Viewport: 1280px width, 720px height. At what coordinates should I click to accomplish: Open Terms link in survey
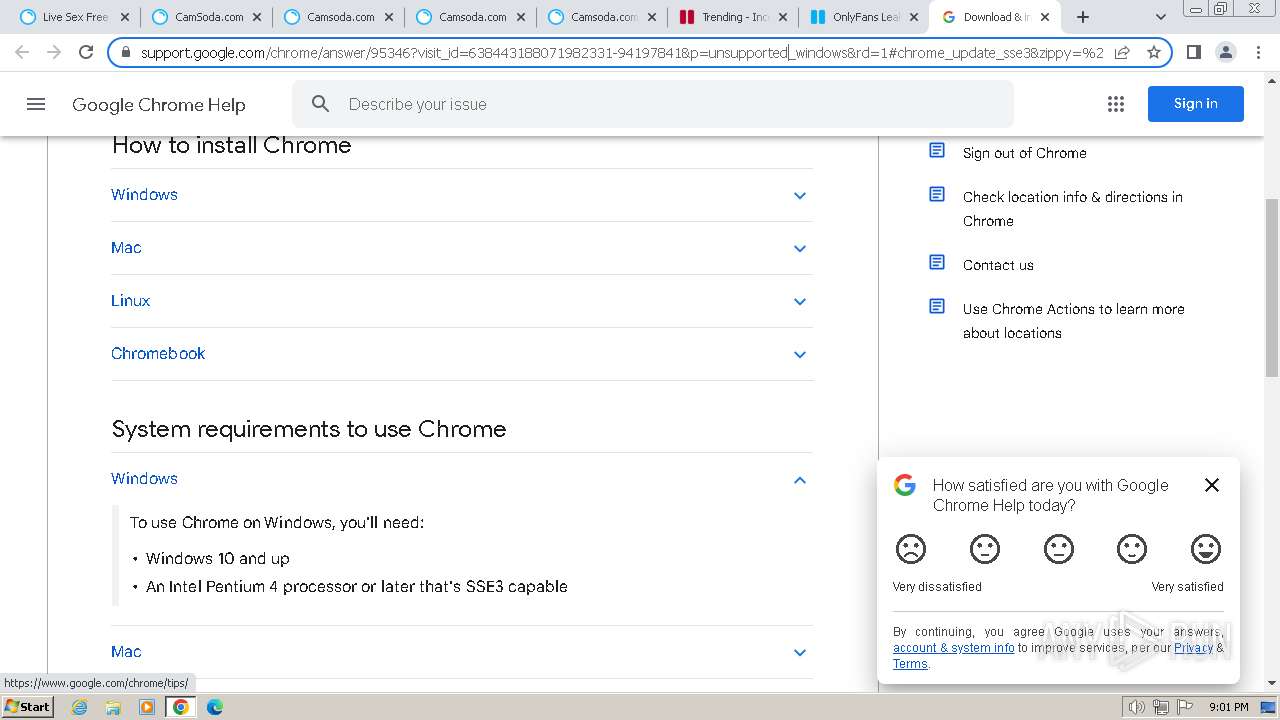[x=910, y=664]
